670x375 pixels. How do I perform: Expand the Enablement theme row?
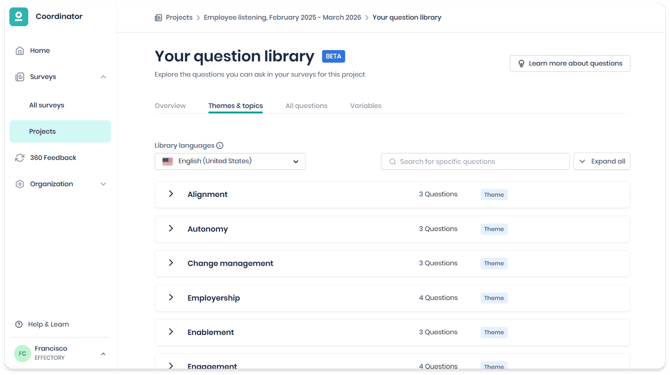pyautogui.click(x=170, y=332)
